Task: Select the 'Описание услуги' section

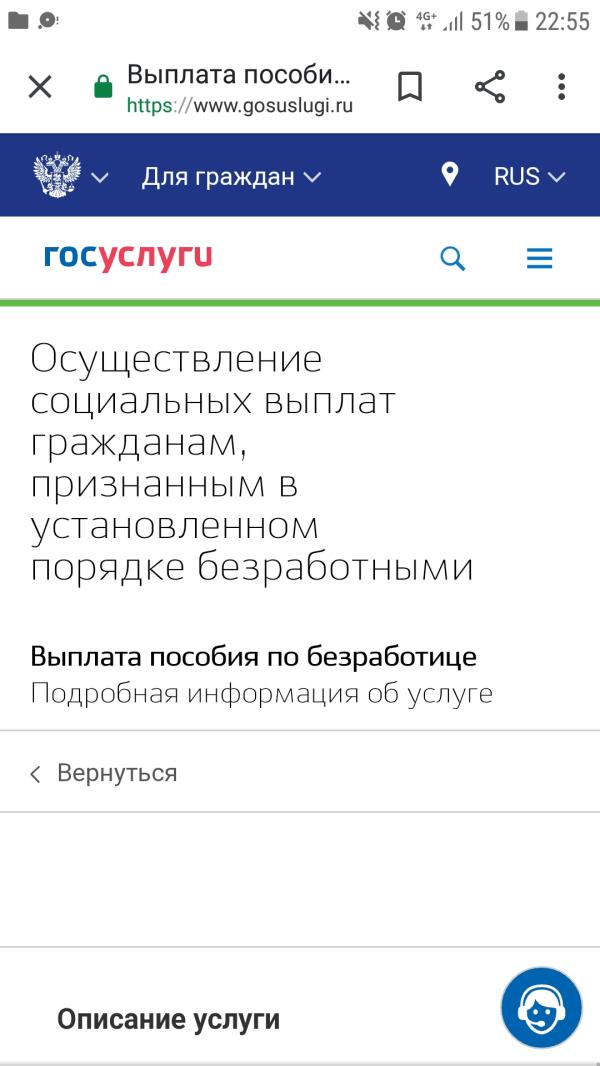Action: point(168,1020)
